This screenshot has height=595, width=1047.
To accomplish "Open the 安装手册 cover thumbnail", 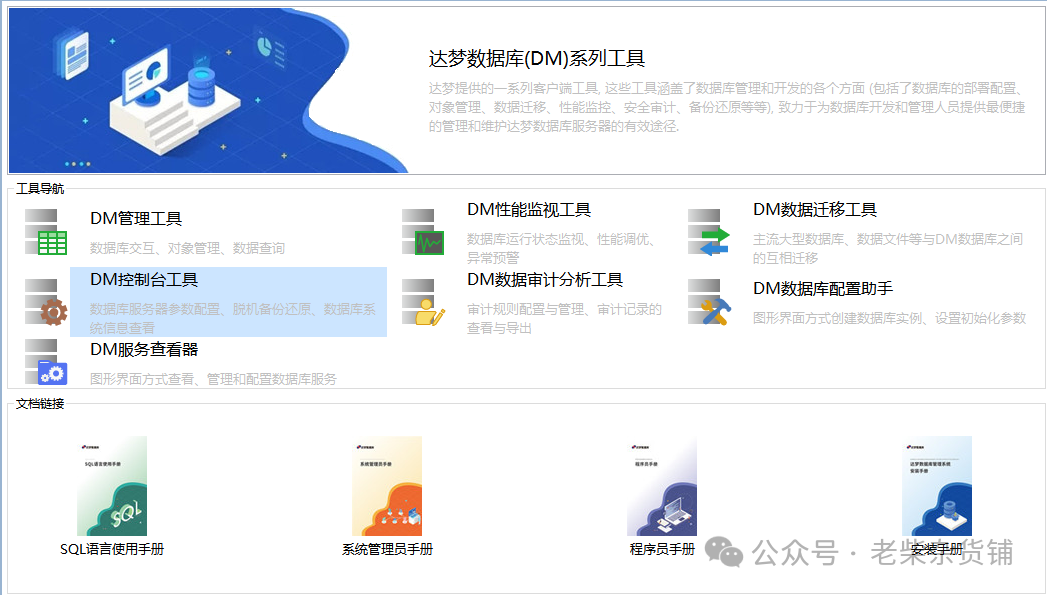I will click(937, 486).
